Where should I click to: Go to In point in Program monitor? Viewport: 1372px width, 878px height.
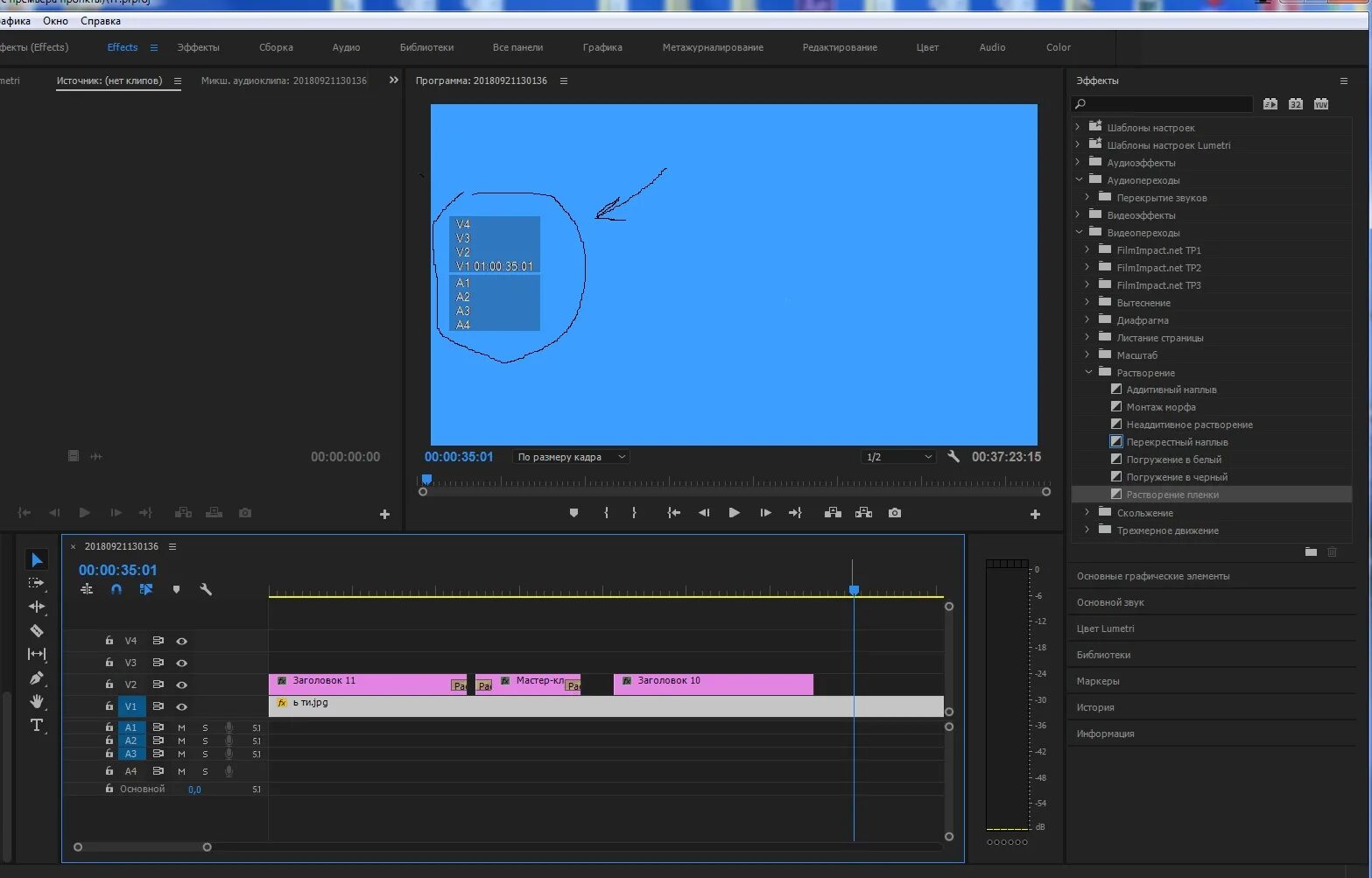[x=673, y=513]
